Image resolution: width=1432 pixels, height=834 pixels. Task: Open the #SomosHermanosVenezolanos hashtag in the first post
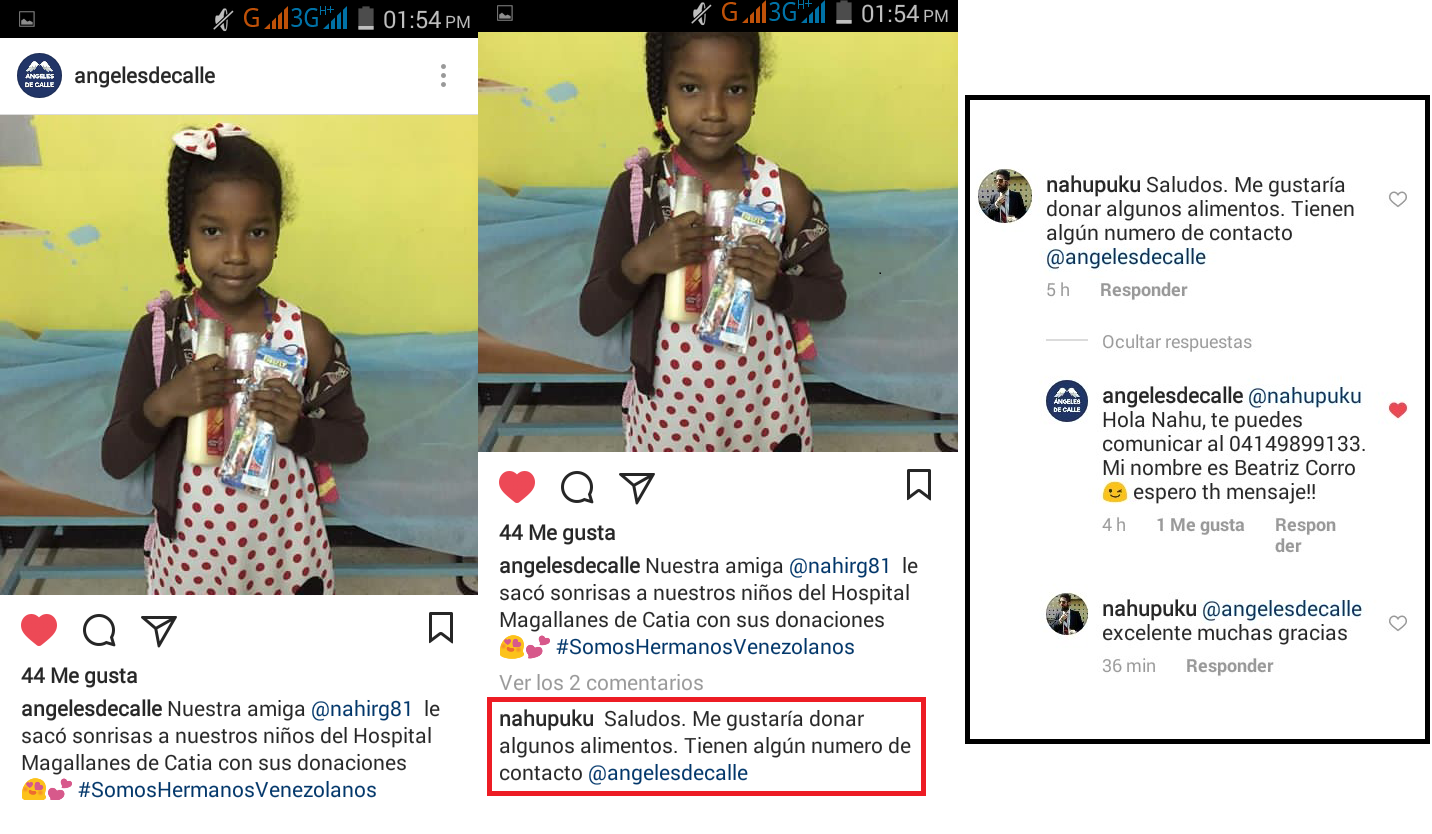(x=227, y=790)
